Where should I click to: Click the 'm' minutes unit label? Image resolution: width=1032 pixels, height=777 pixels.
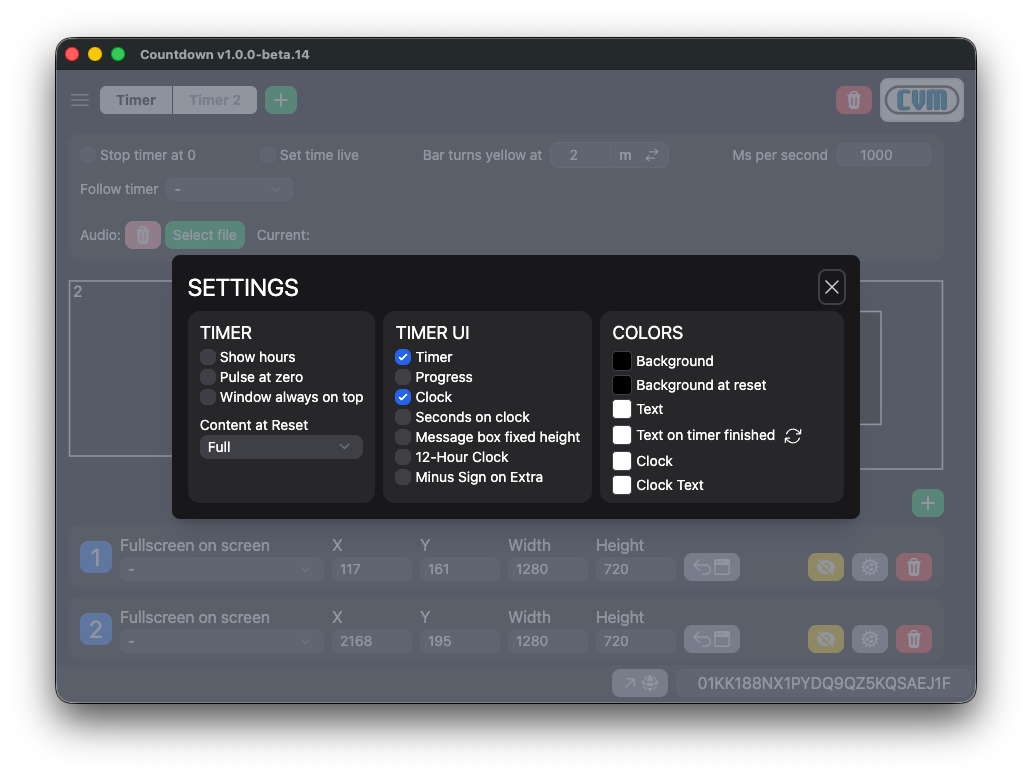click(x=625, y=155)
